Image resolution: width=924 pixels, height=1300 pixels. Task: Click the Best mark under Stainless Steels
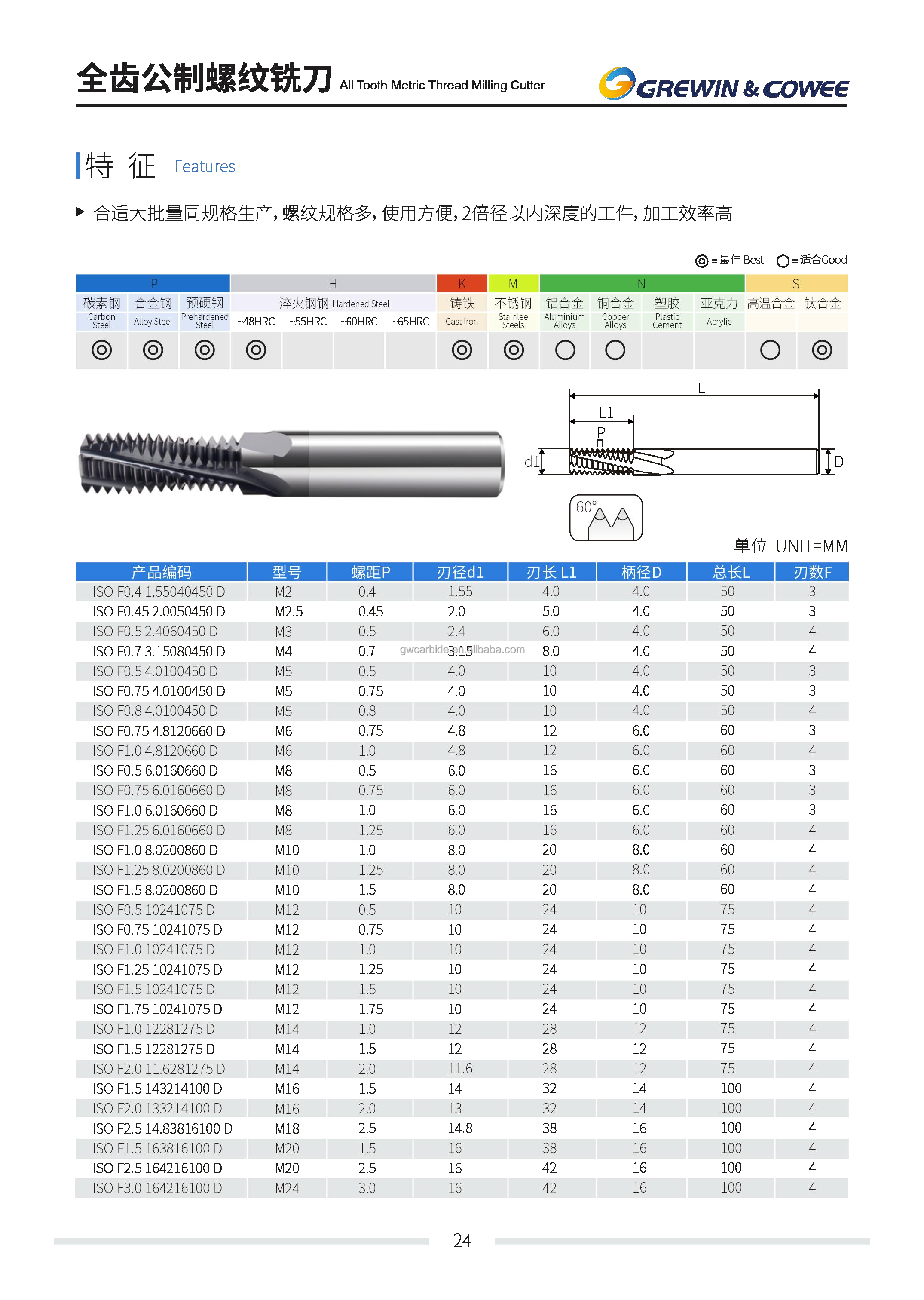[514, 350]
